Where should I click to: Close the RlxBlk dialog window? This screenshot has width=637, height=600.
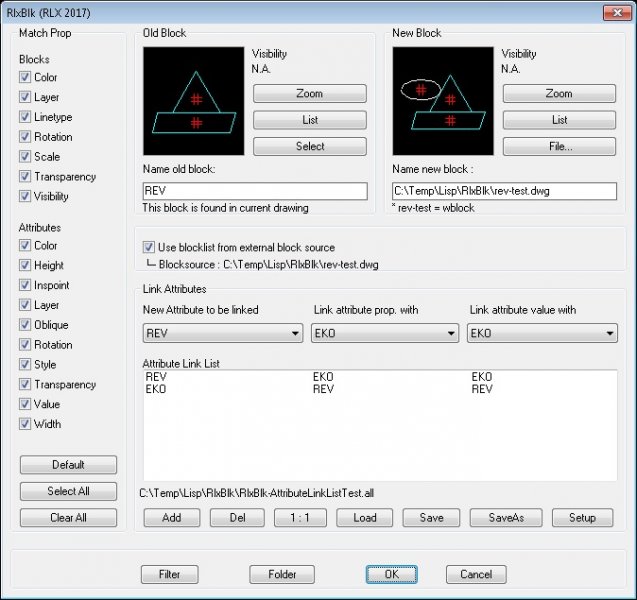coord(612,12)
